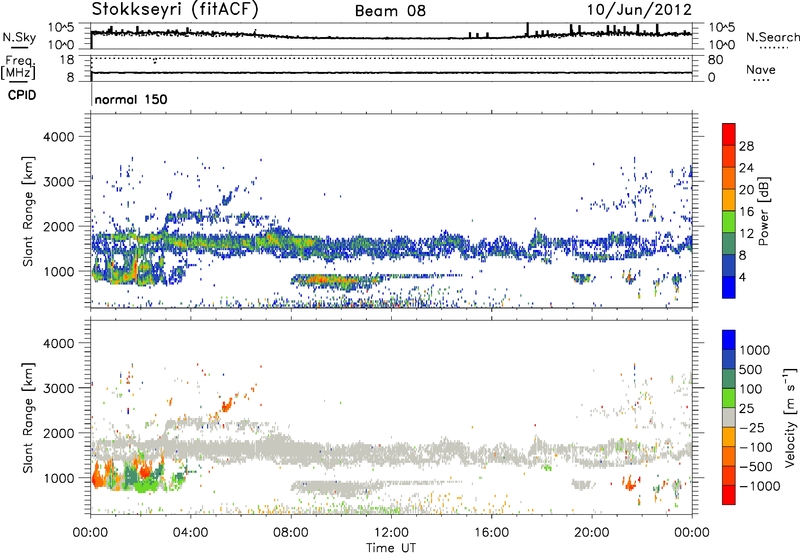Click the 12 value on Power colorbar
The height and width of the screenshot is (554, 800).
click(x=746, y=234)
